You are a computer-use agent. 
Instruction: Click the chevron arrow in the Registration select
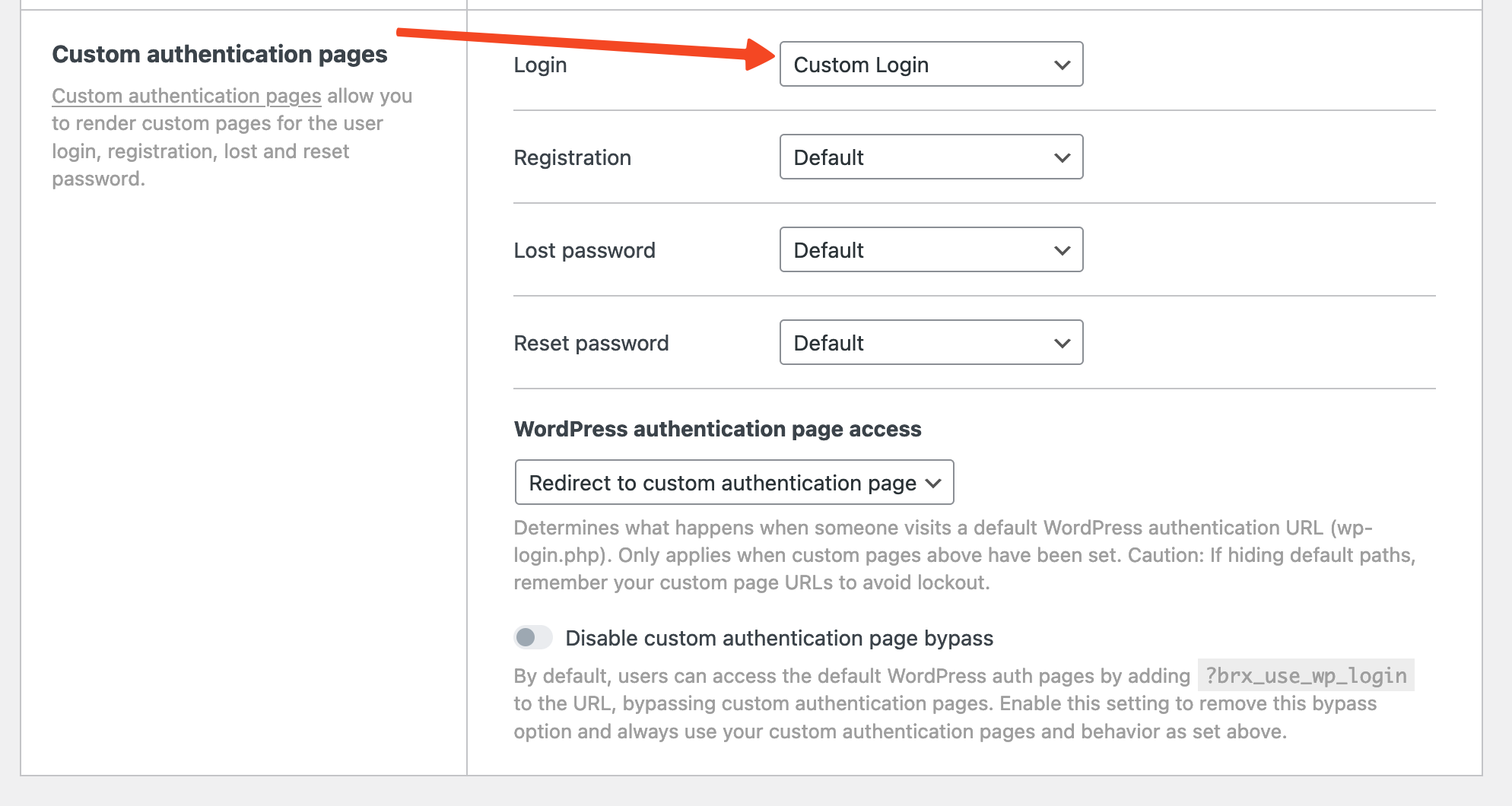coord(1063,158)
